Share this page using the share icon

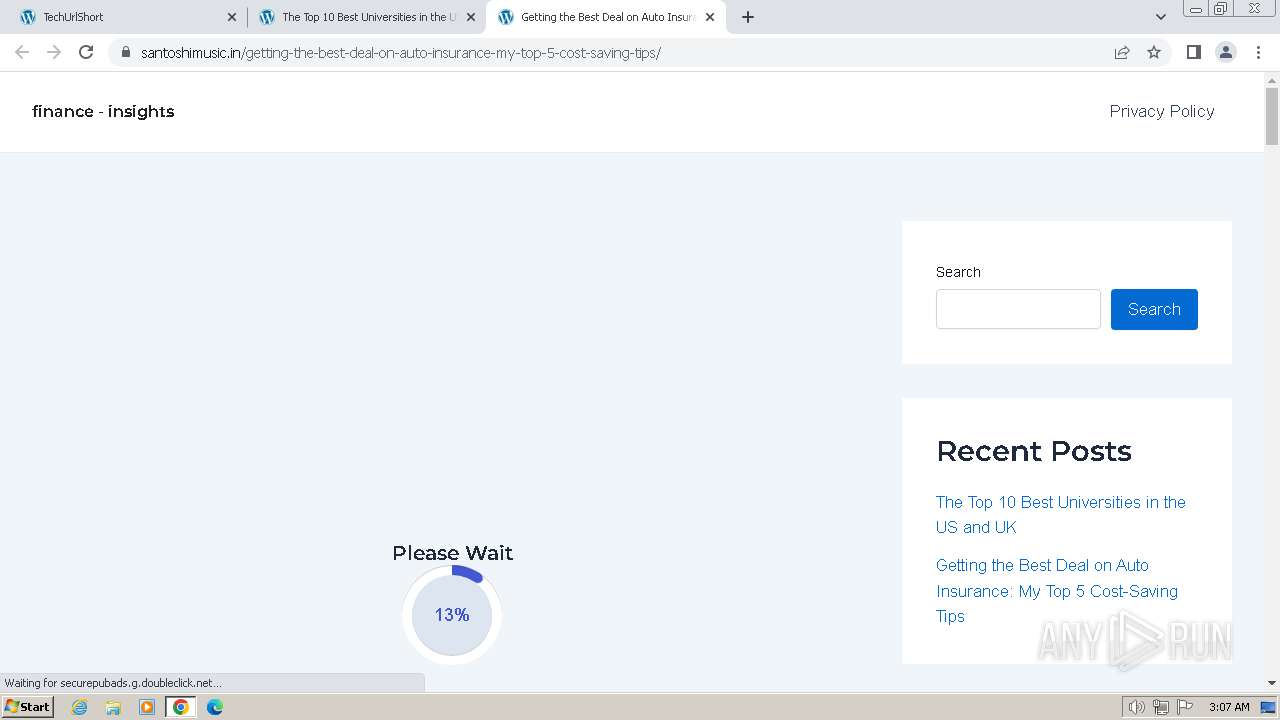click(1122, 52)
